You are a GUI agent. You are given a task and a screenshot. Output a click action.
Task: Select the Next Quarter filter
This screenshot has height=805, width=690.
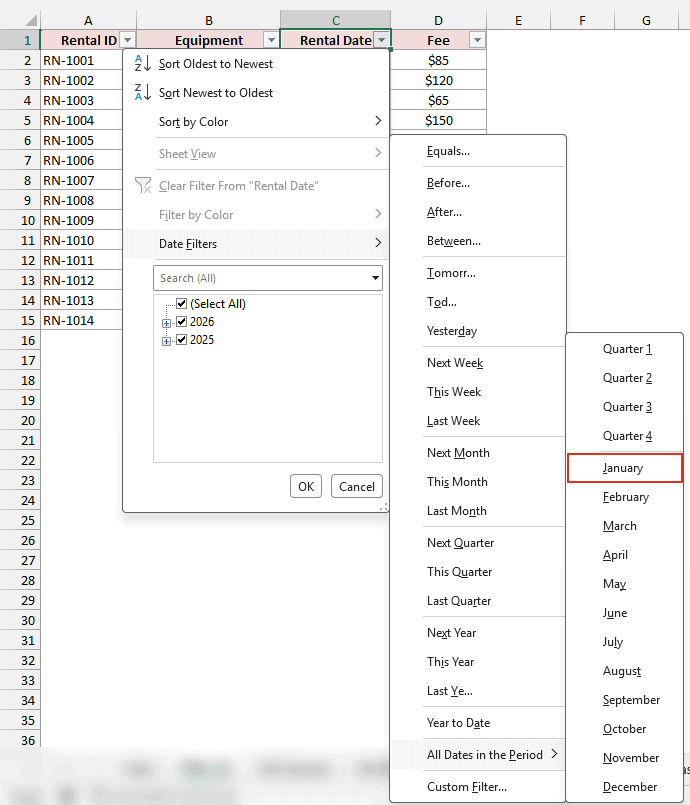coord(478,543)
